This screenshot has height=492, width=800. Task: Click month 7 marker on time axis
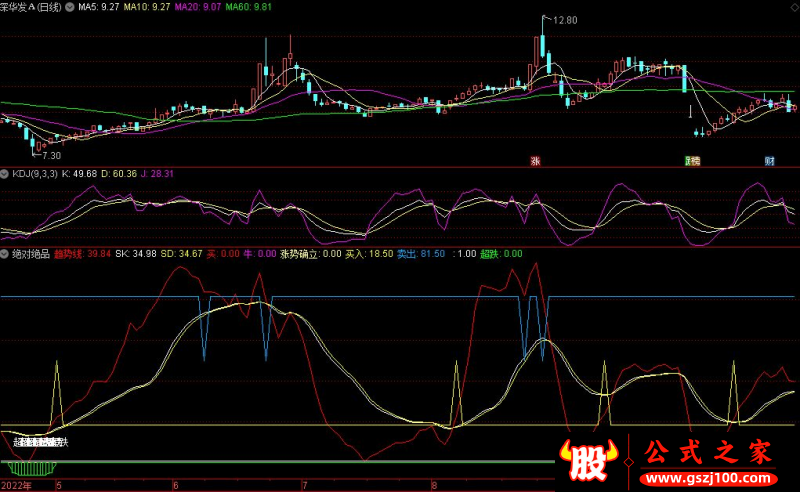click(x=306, y=485)
